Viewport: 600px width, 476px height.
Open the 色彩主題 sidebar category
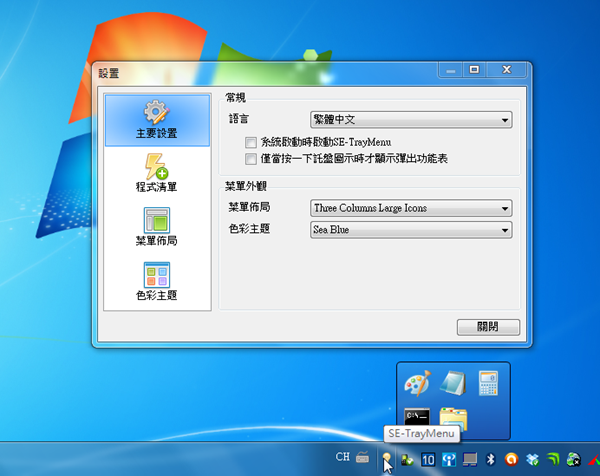(157, 282)
